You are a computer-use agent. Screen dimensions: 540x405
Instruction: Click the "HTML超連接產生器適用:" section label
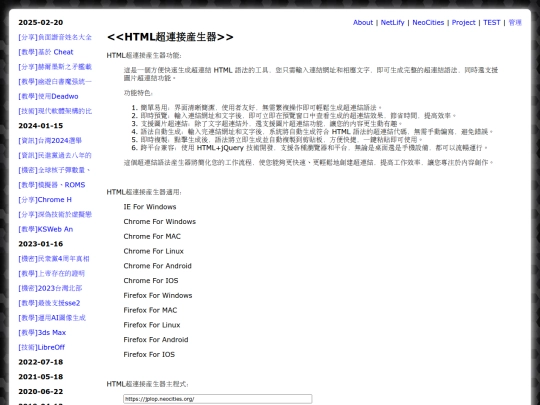click(144, 192)
